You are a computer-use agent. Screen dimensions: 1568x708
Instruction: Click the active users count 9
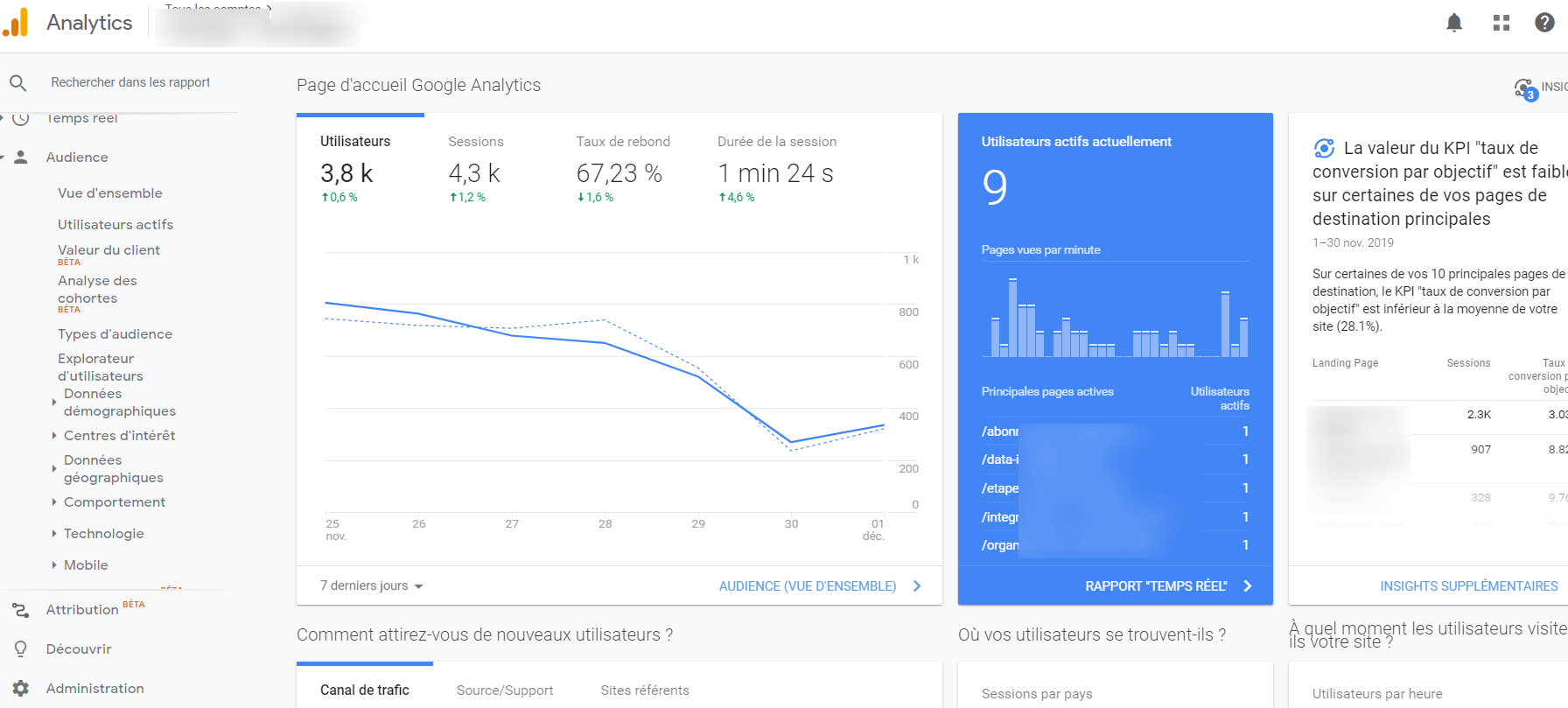[995, 186]
